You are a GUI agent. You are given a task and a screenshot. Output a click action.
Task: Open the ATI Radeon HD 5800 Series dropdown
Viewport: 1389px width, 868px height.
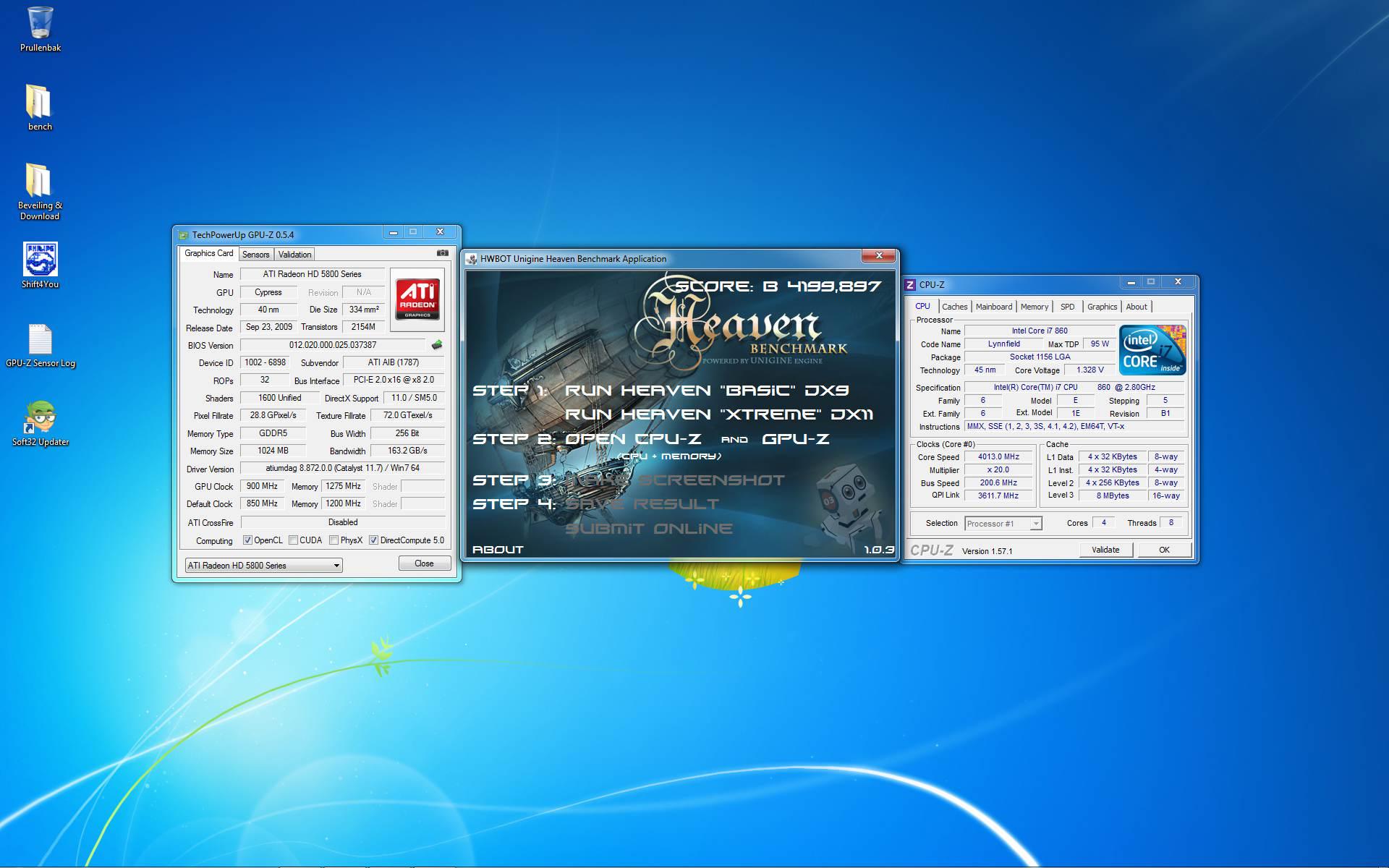(x=263, y=566)
